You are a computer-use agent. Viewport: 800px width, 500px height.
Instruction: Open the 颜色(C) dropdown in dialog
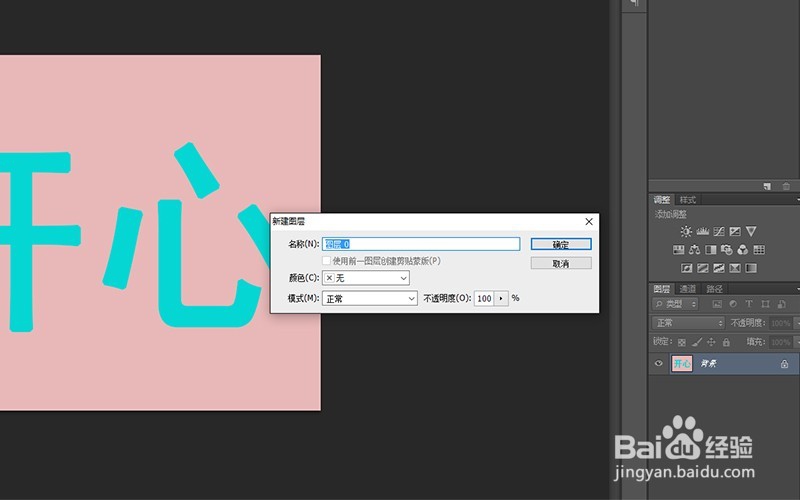pyautogui.click(x=366, y=278)
